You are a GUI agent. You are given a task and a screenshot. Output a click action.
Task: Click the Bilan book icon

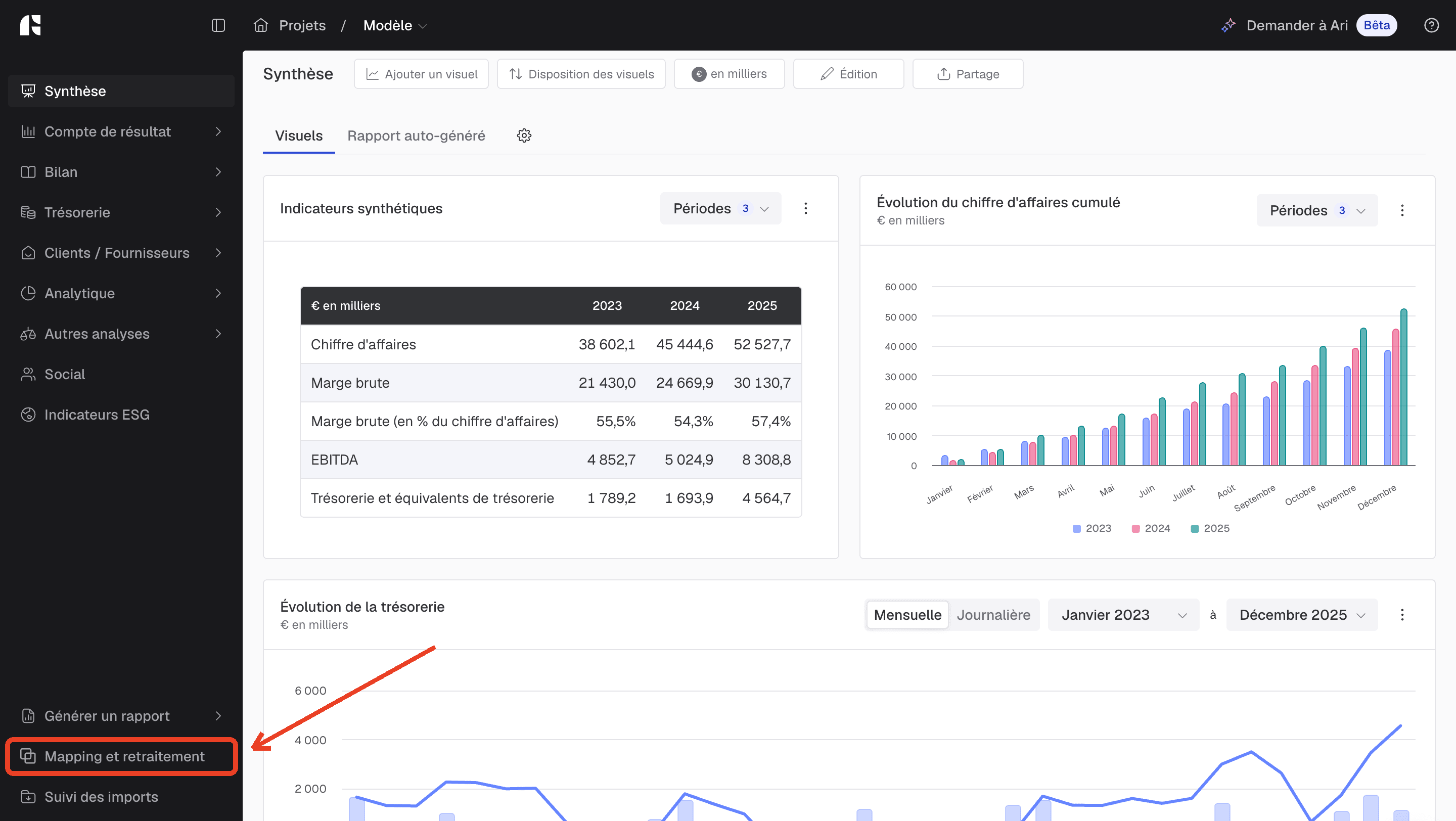[28, 172]
